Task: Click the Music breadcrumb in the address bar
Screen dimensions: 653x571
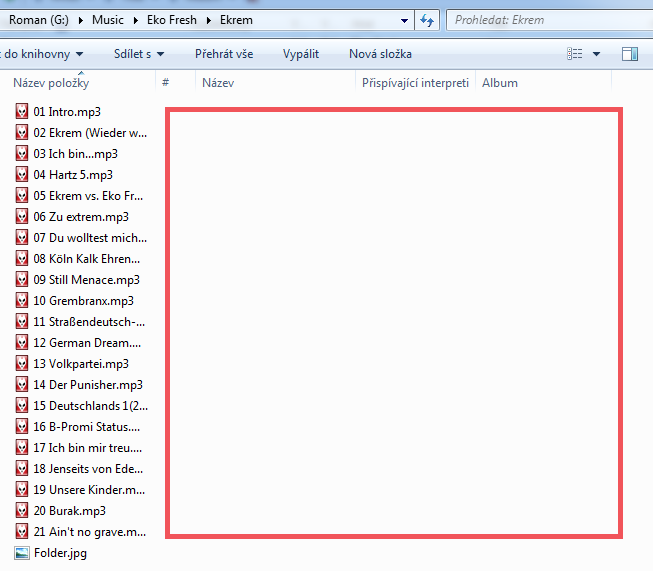Action: click(x=109, y=20)
